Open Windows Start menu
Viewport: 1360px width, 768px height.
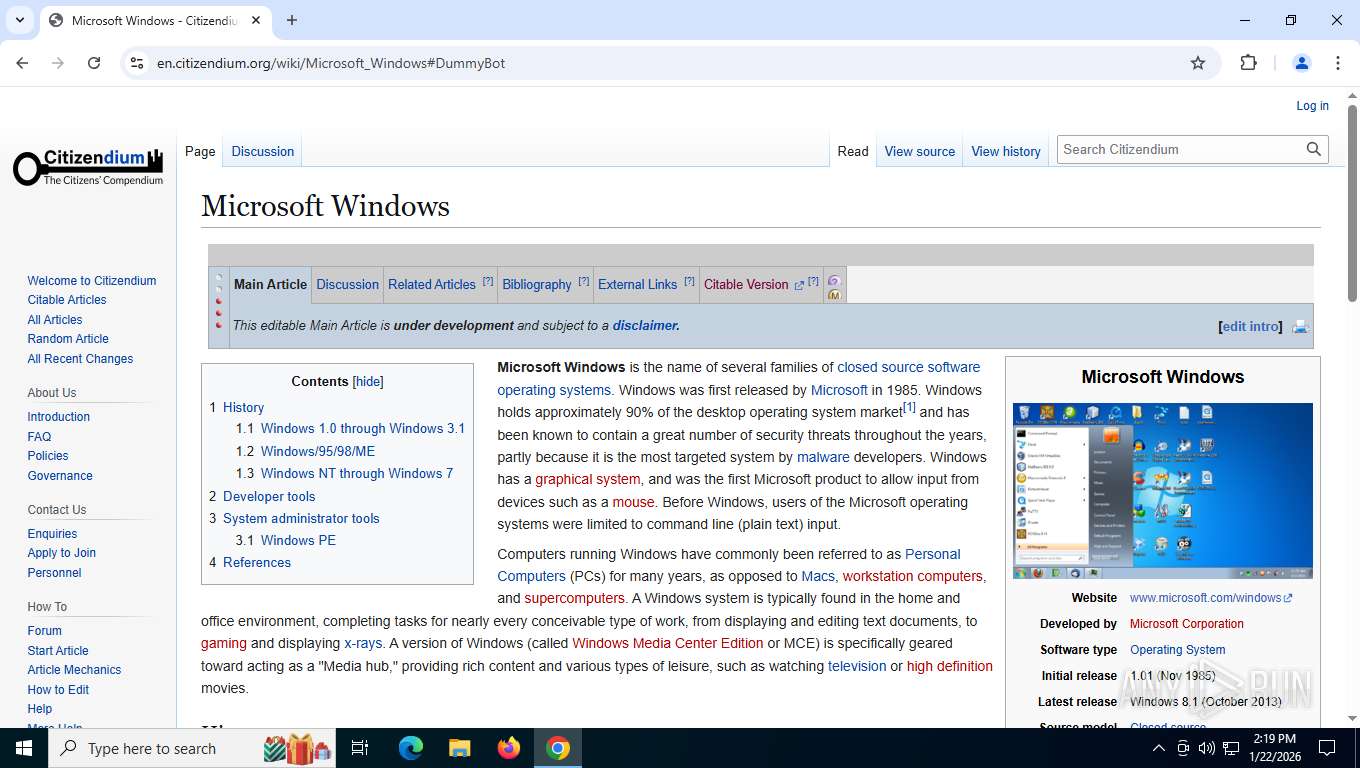24,748
